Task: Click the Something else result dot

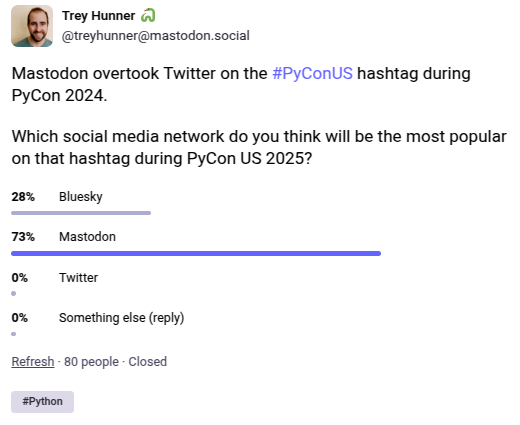Action: pyautogui.click(x=13, y=334)
